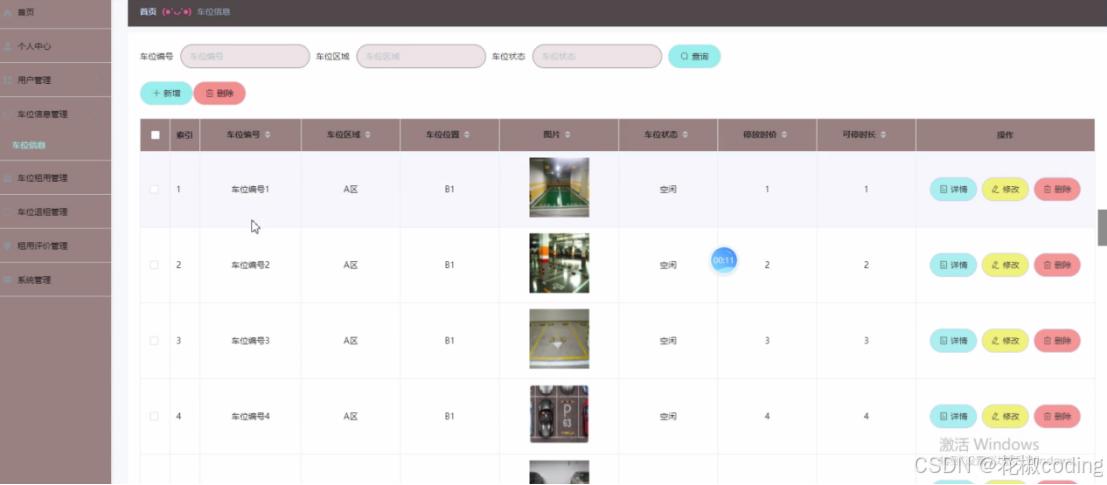Sort by 停放时价 column arrows
This screenshot has height=485, width=1107.
pos(784,135)
